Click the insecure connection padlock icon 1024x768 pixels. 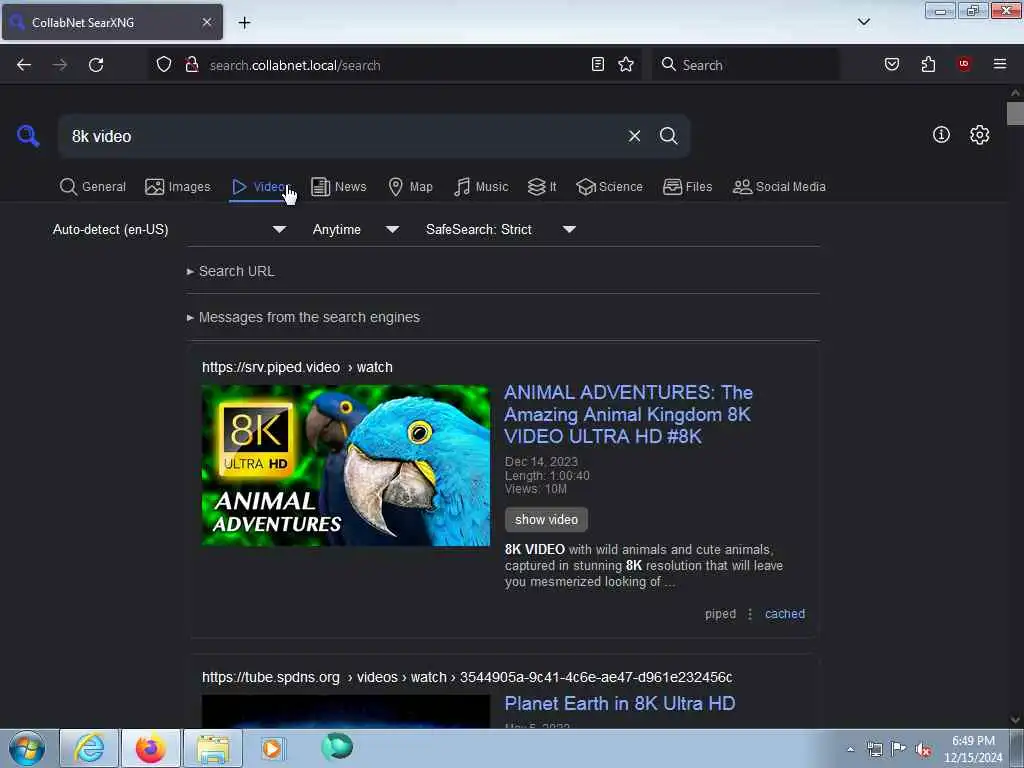[x=192, y=65]
